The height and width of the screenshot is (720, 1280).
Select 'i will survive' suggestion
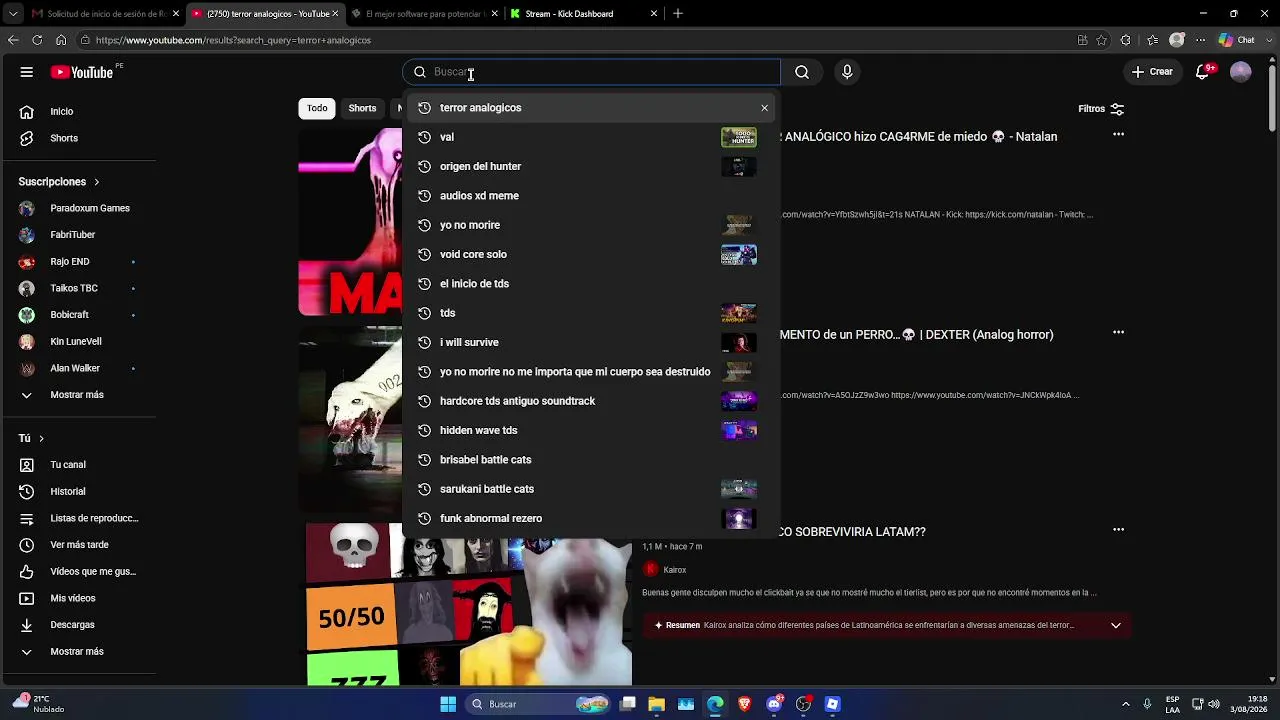coord(591,342)
